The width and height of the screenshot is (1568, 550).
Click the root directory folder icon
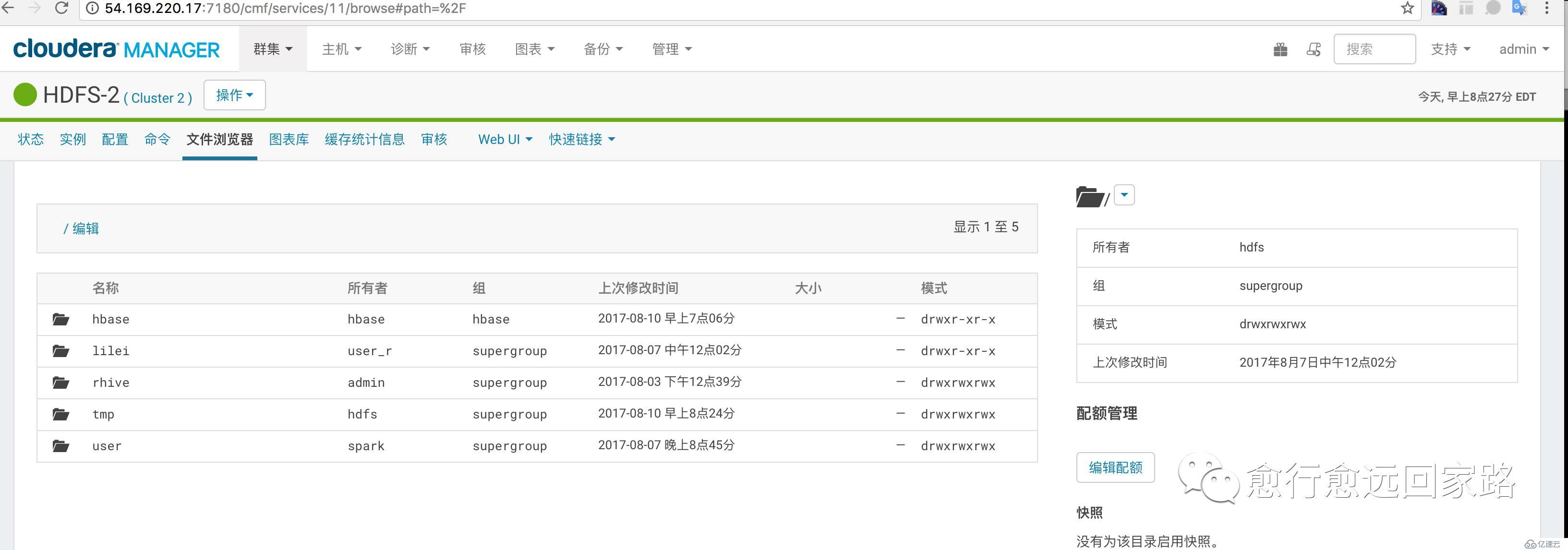(1089, 196)
